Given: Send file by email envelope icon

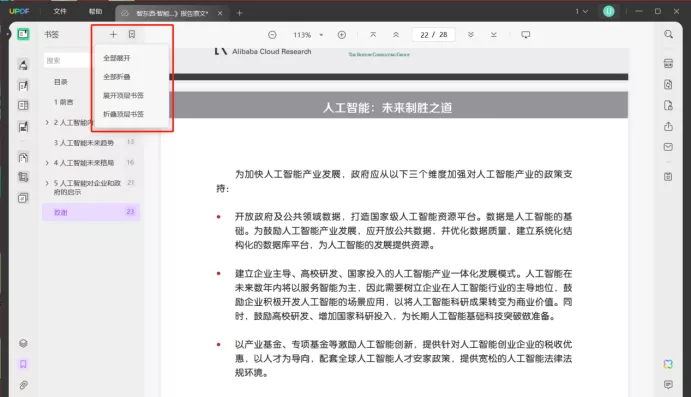Looking at the screenshot, I should point(669,147).
